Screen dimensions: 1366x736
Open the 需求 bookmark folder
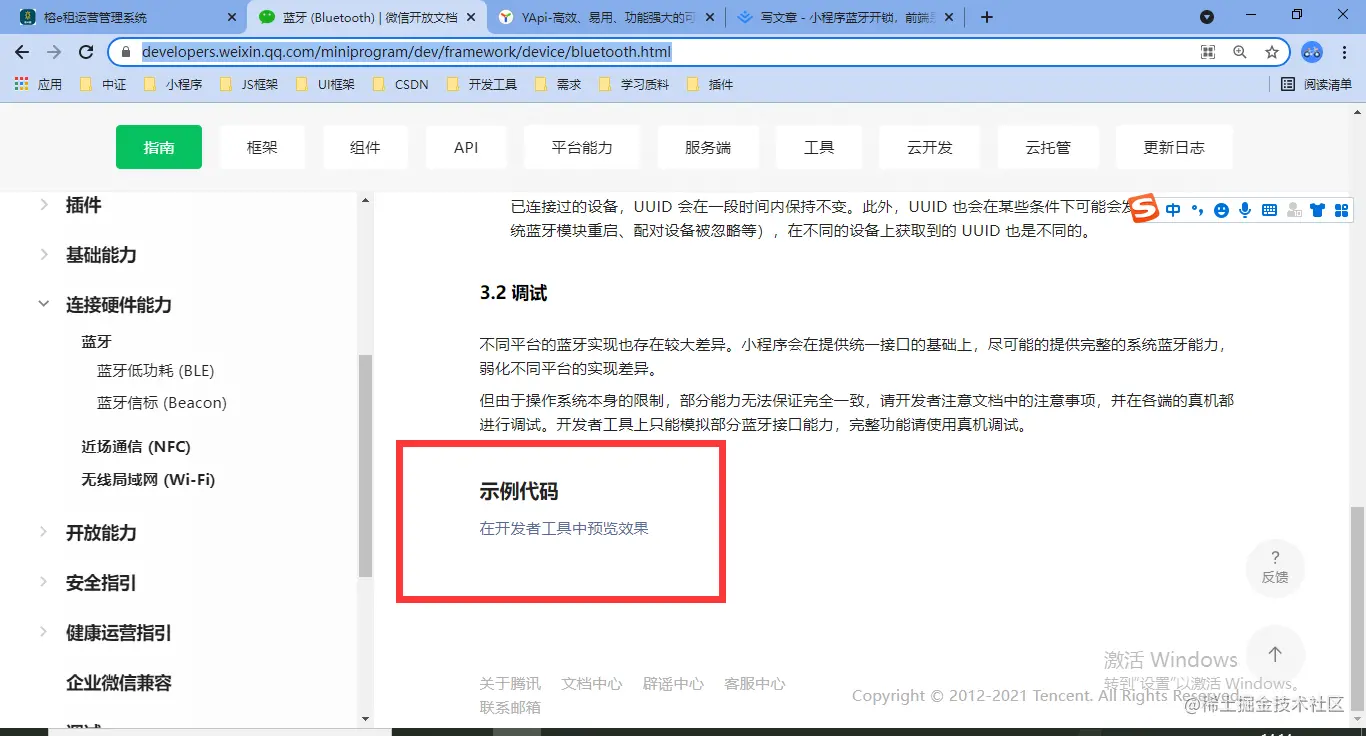click(x=558, y=85)
